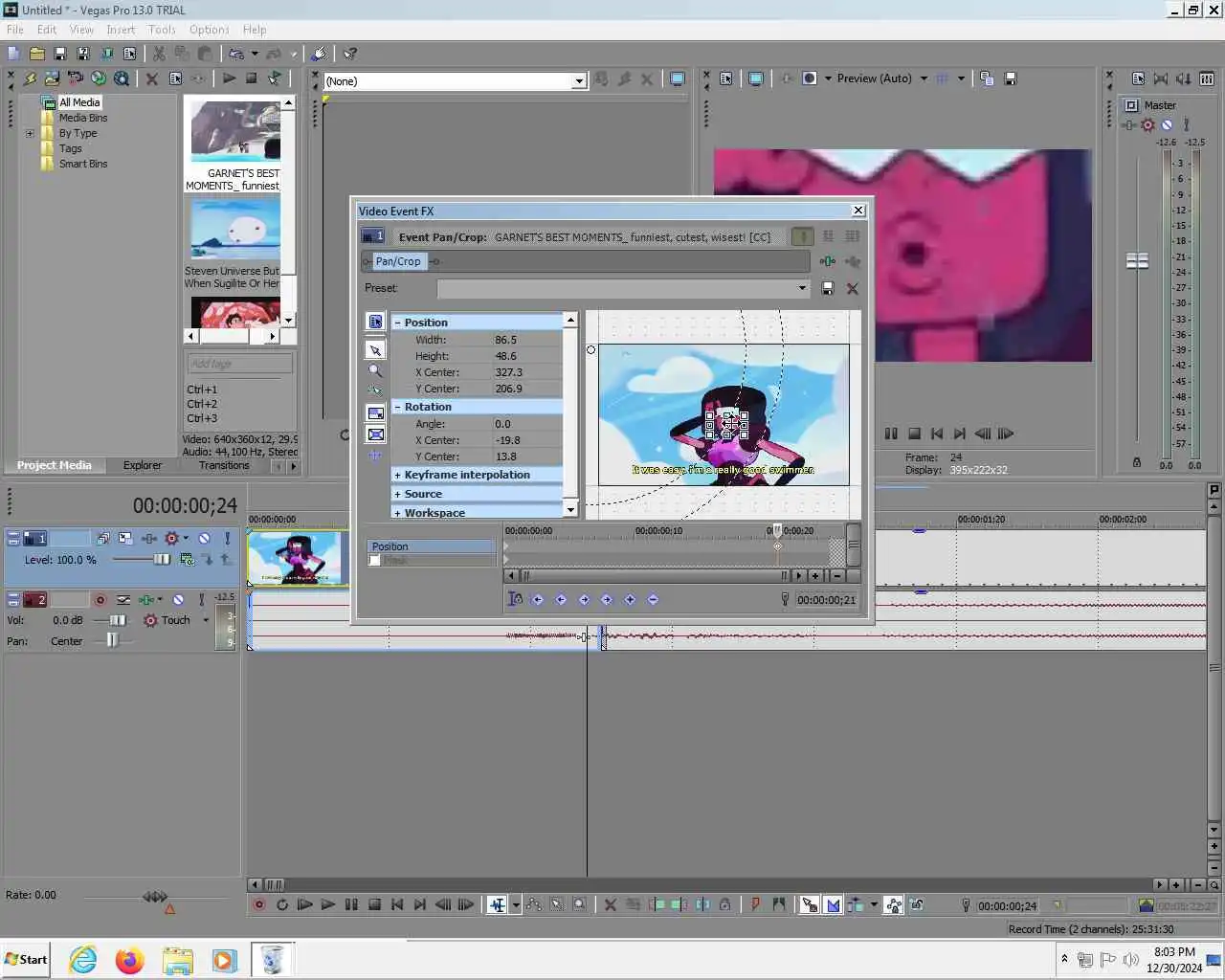Switch to the Explorer tab

click(143, 465)
